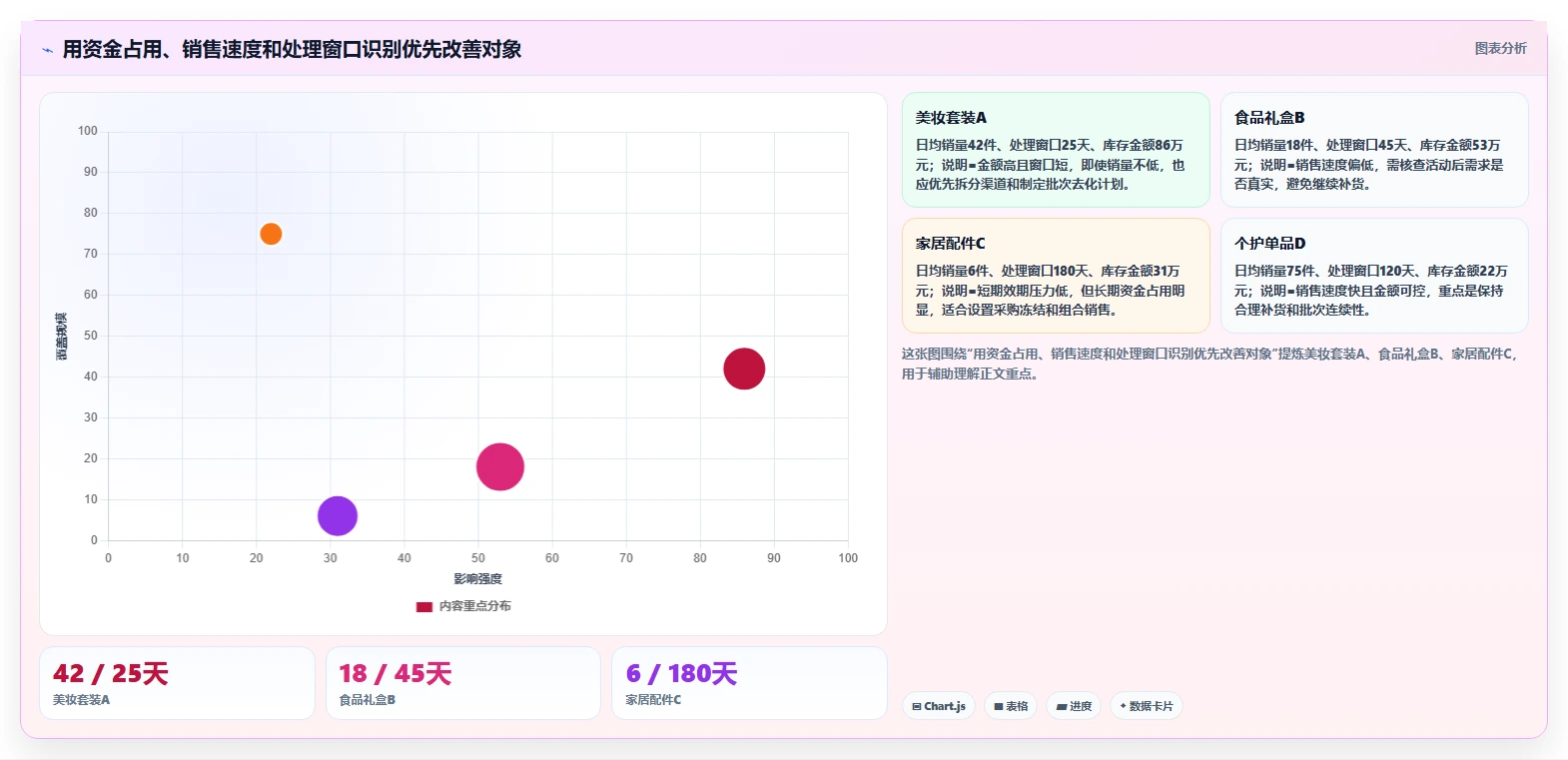Click the 美妆套装A label under 42 / 25天
The height and width of the screenshot is (760, 1568).
point(82,700)
